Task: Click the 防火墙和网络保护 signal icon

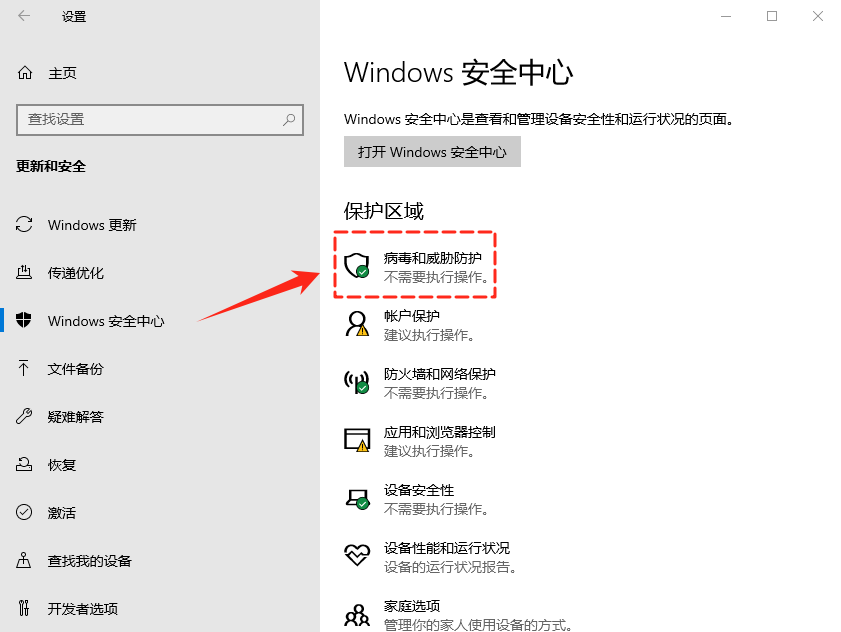Action: tap(356, 381)
